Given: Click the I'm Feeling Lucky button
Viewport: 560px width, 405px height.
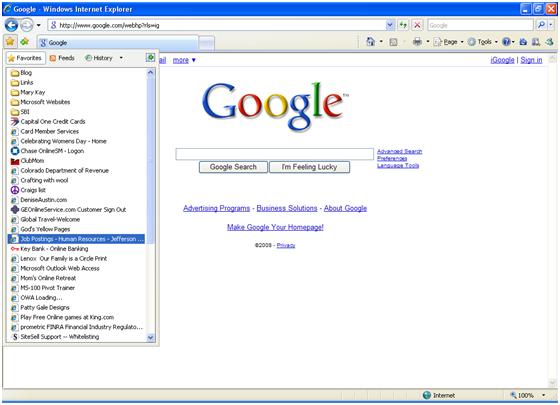Looking at the screenshot, I should tap(309, 167).
